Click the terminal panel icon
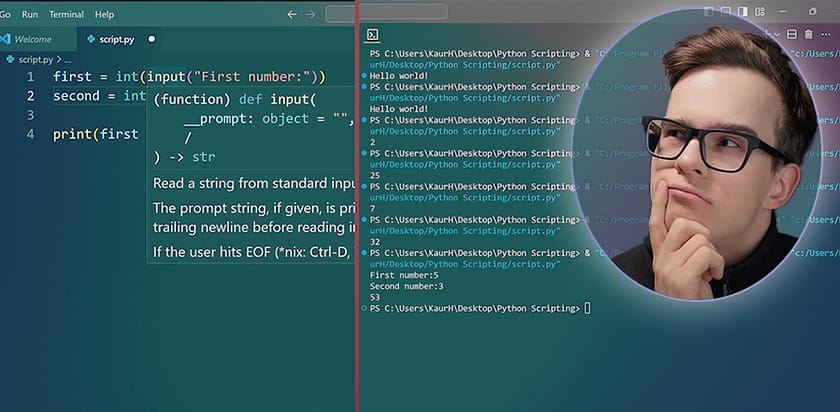The width and height of the screenshot is (840, 412). pos(372,35)
